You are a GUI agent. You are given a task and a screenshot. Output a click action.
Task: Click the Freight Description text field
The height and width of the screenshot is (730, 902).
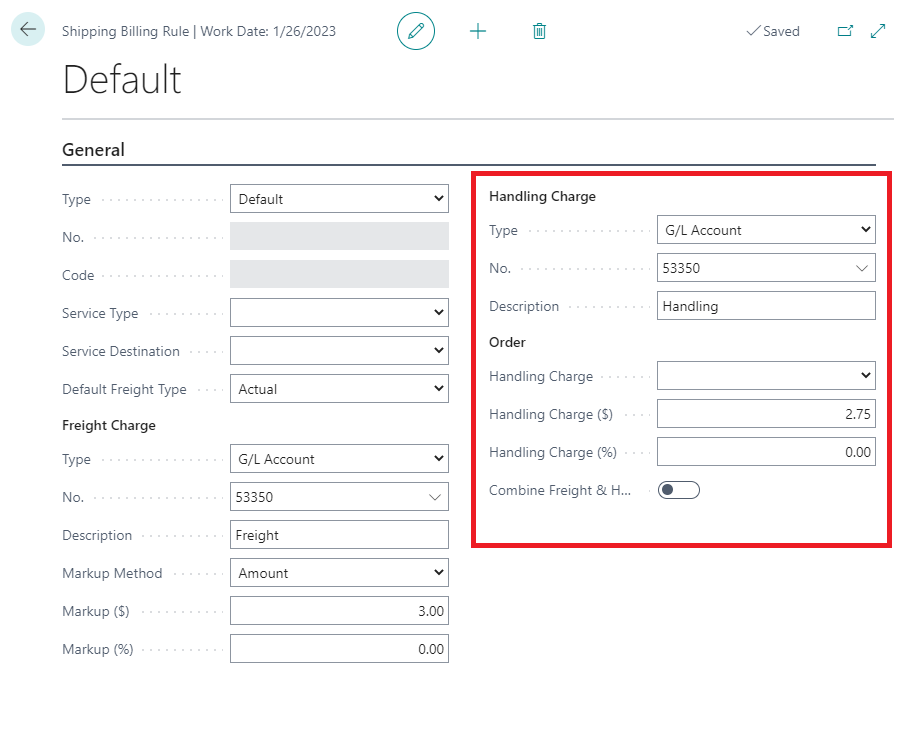click(x=339, y=535)
